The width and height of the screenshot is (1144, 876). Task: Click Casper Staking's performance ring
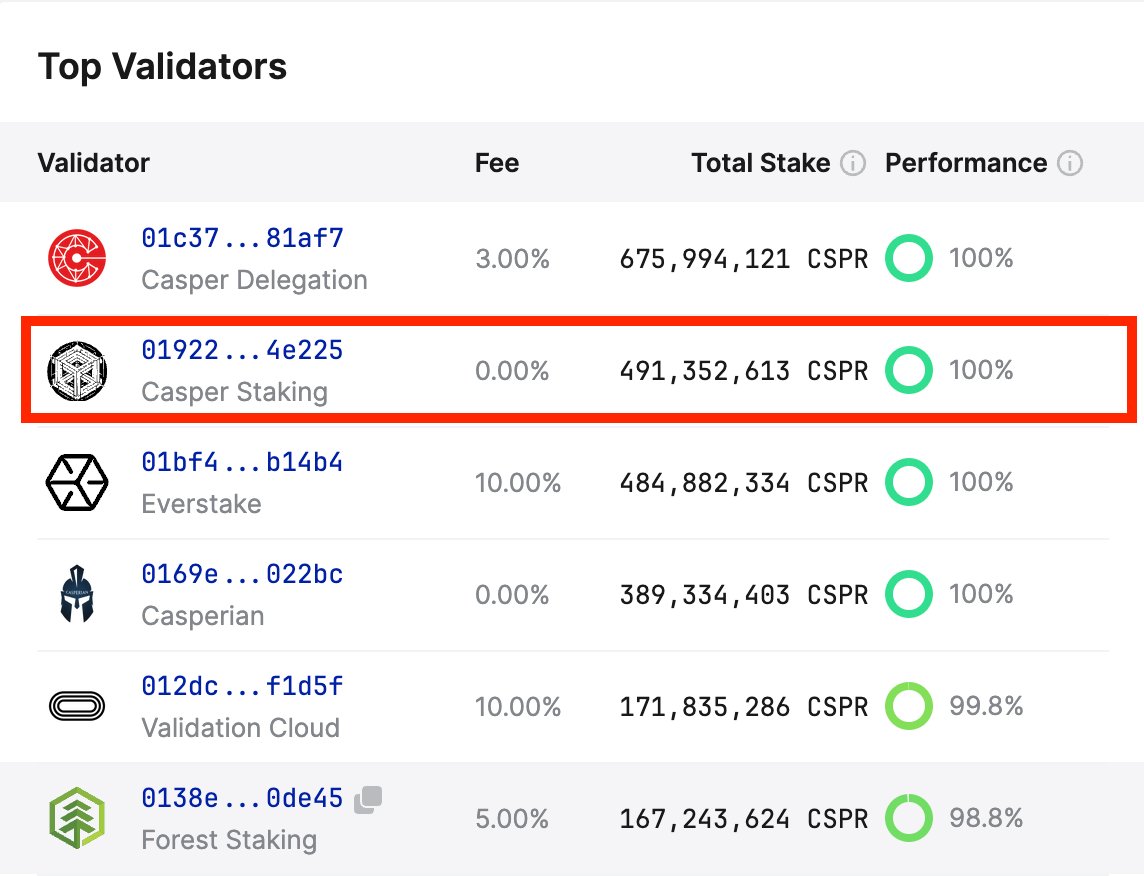(x=909, y=371)
